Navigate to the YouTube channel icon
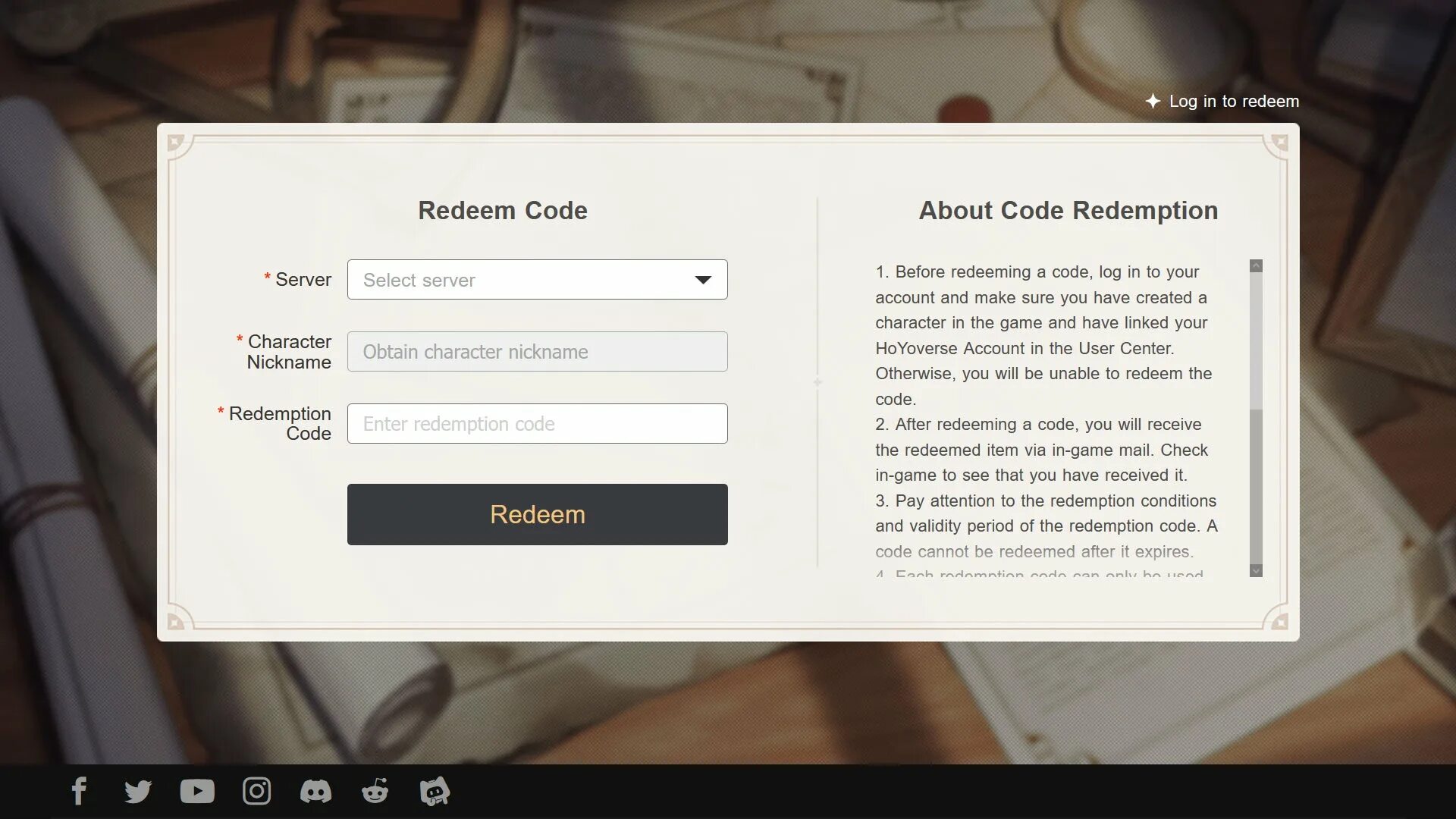 pyautogui.click(x=197, y=791)
